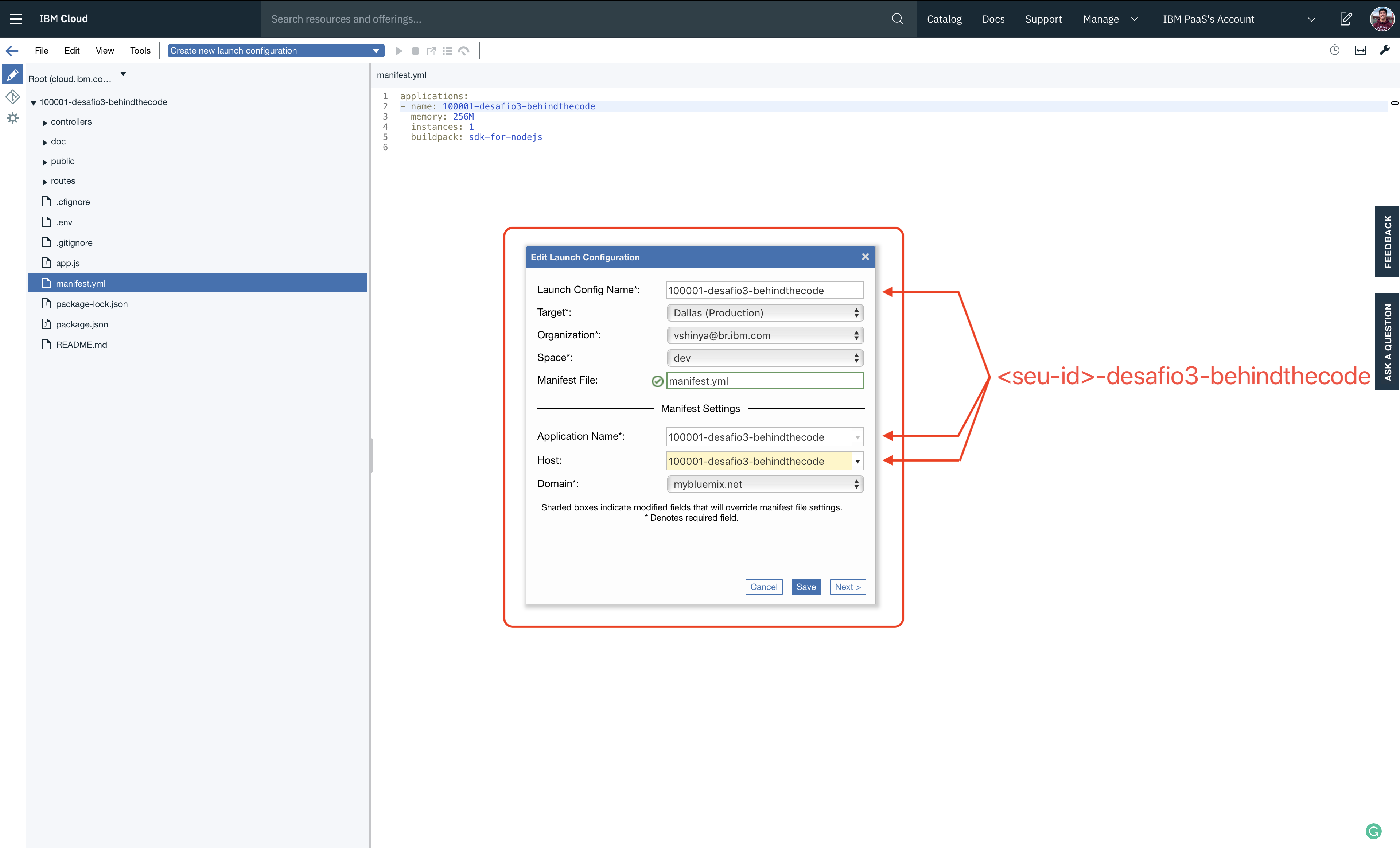Screen dimensions: 1400x848
Task: Open the Tools menu
Action: click(x=140, y=51)
